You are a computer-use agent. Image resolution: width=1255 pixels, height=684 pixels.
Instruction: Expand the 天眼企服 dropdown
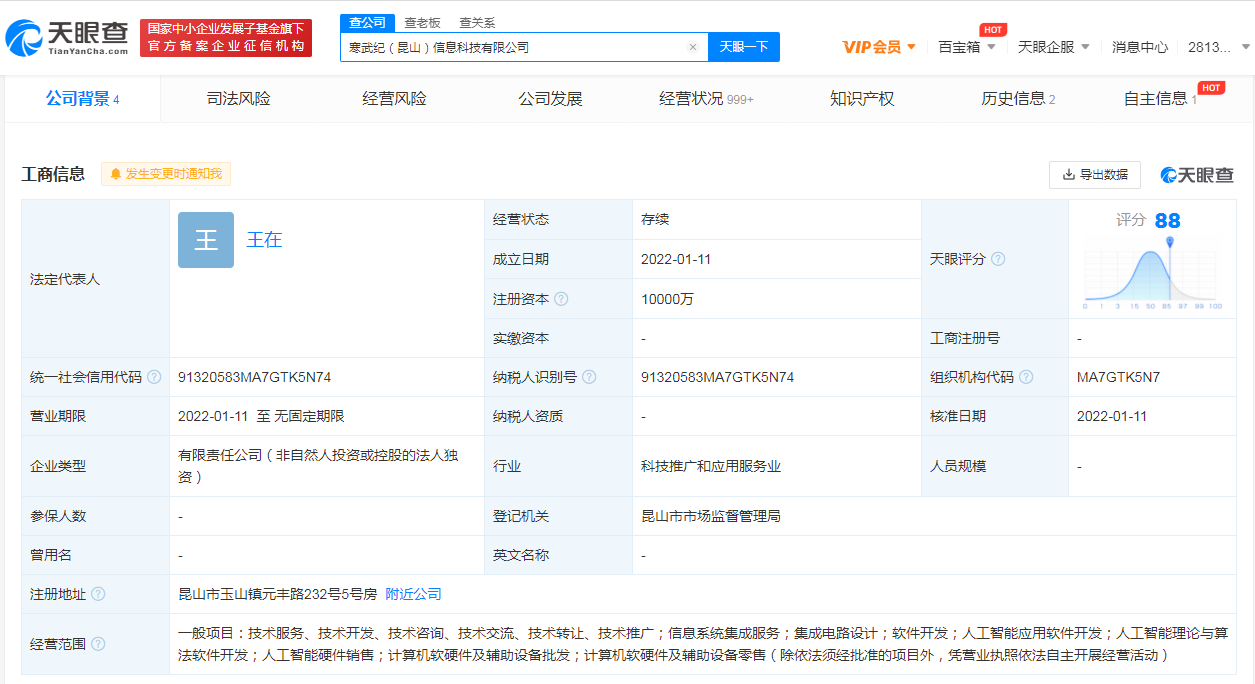(x=1053, y=47)
